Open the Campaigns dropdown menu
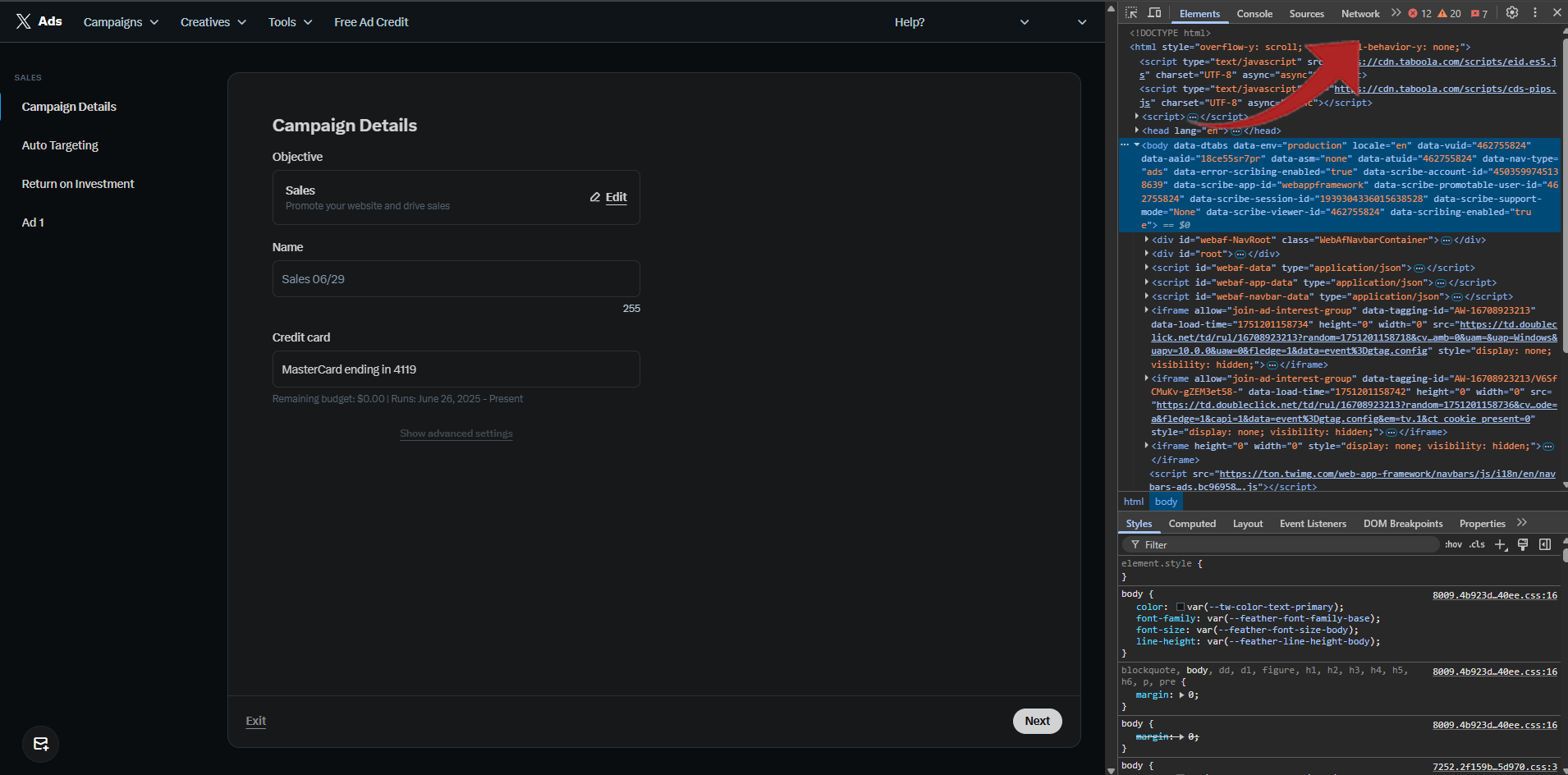Viewport: 1568px width, 775px height. pyautogui.click(x=121, y=22)
